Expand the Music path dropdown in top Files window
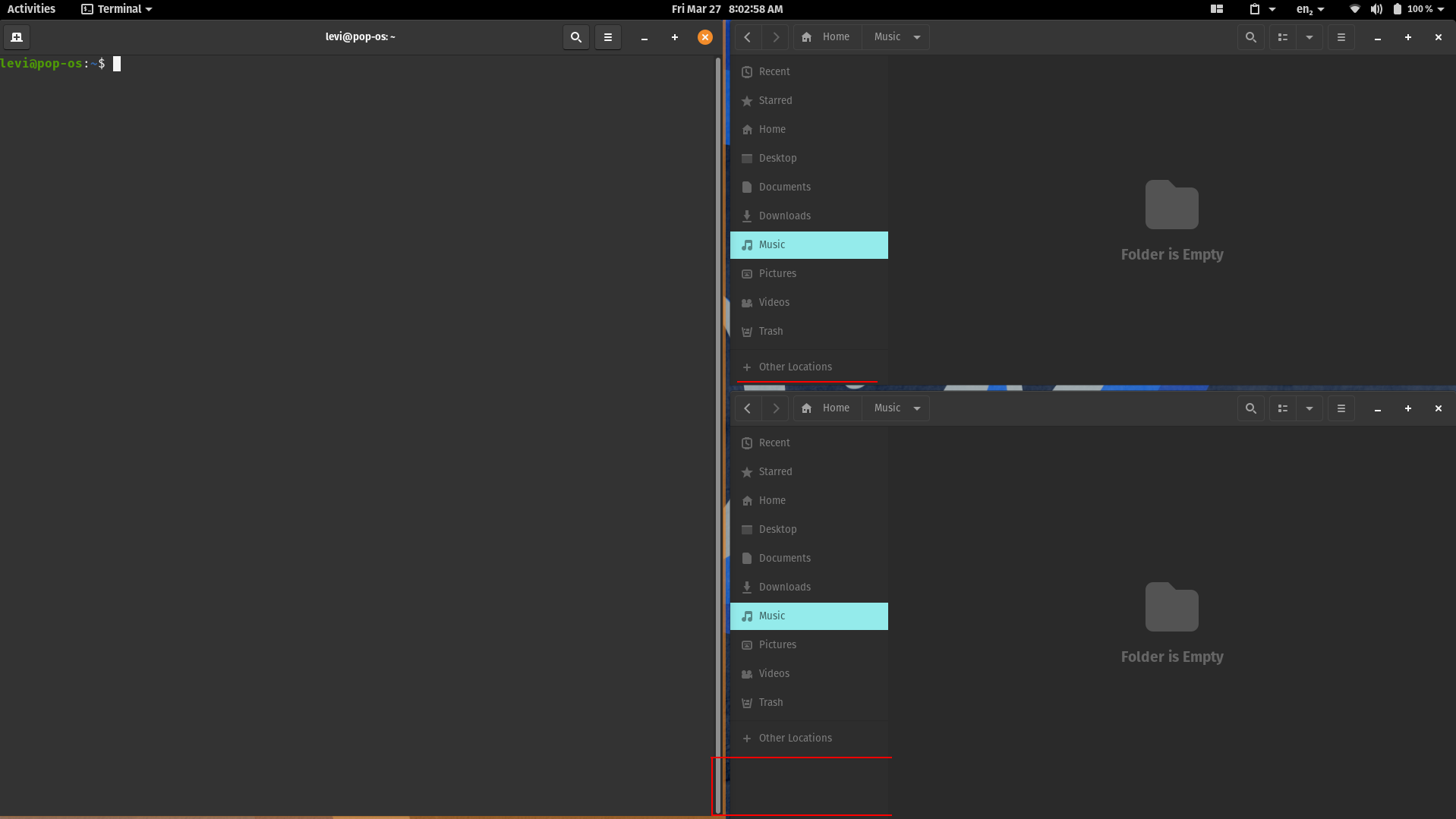The image size is (1456, 819). click(917, 37)
